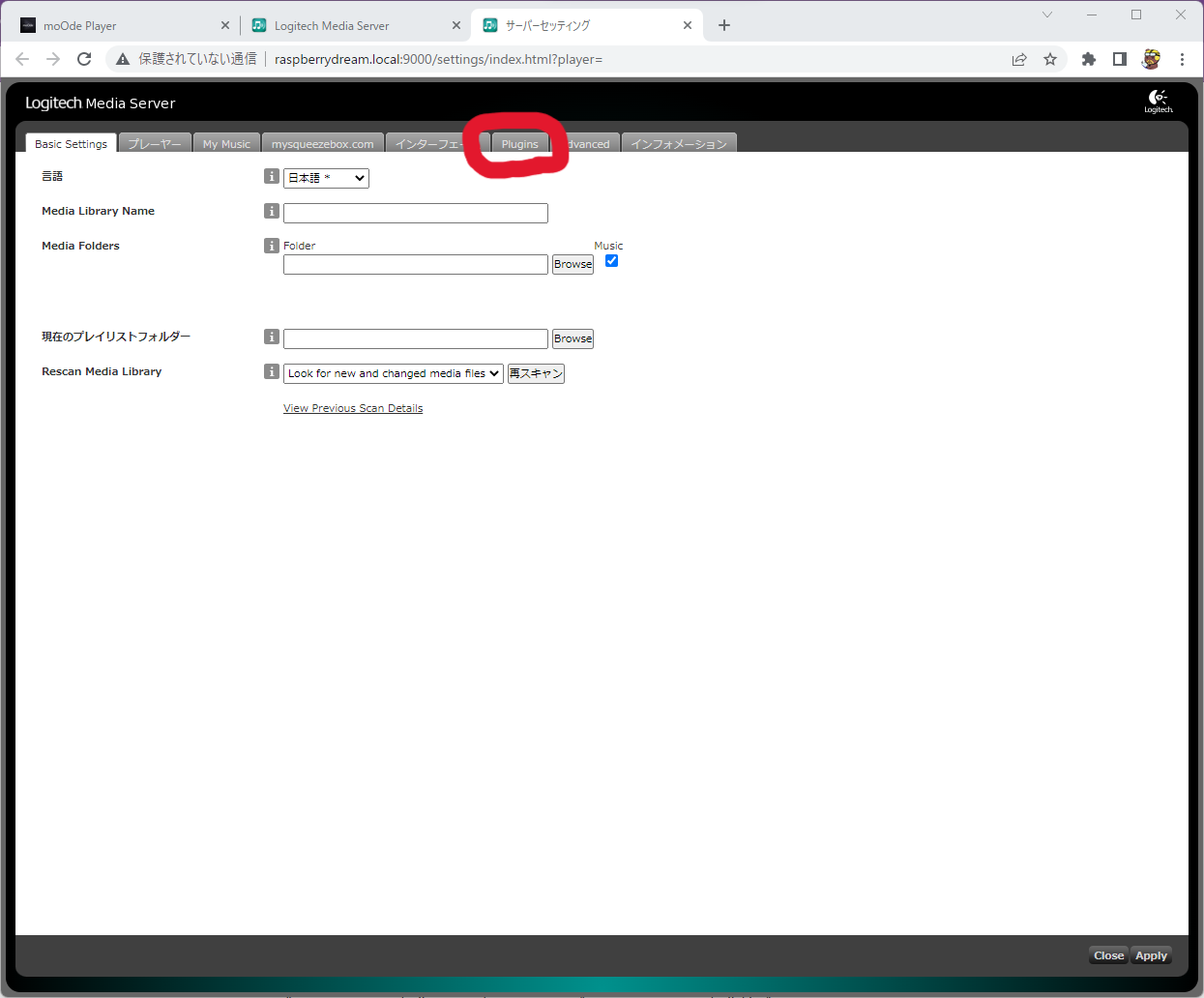Click the info icon beside 現在のプレイリストフォルダー

click(272, 337)
